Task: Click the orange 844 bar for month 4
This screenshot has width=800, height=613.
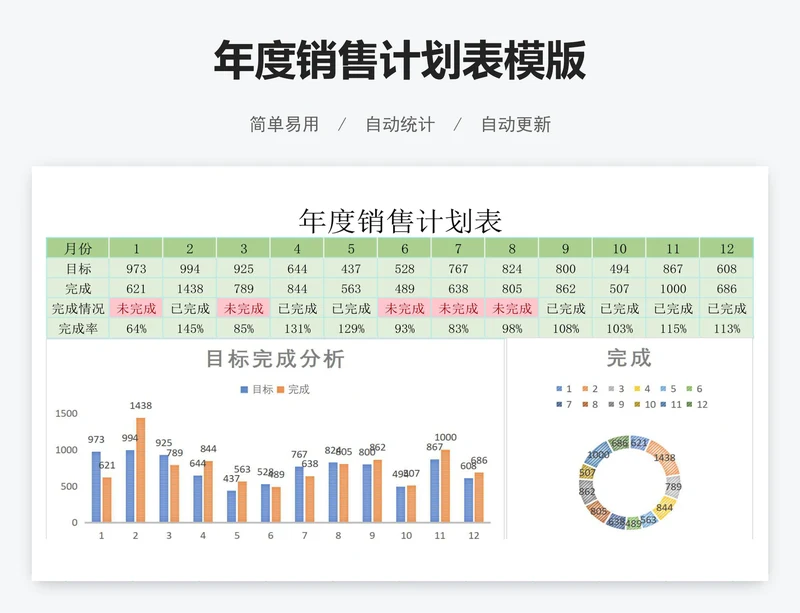Action: coord(208,492)
